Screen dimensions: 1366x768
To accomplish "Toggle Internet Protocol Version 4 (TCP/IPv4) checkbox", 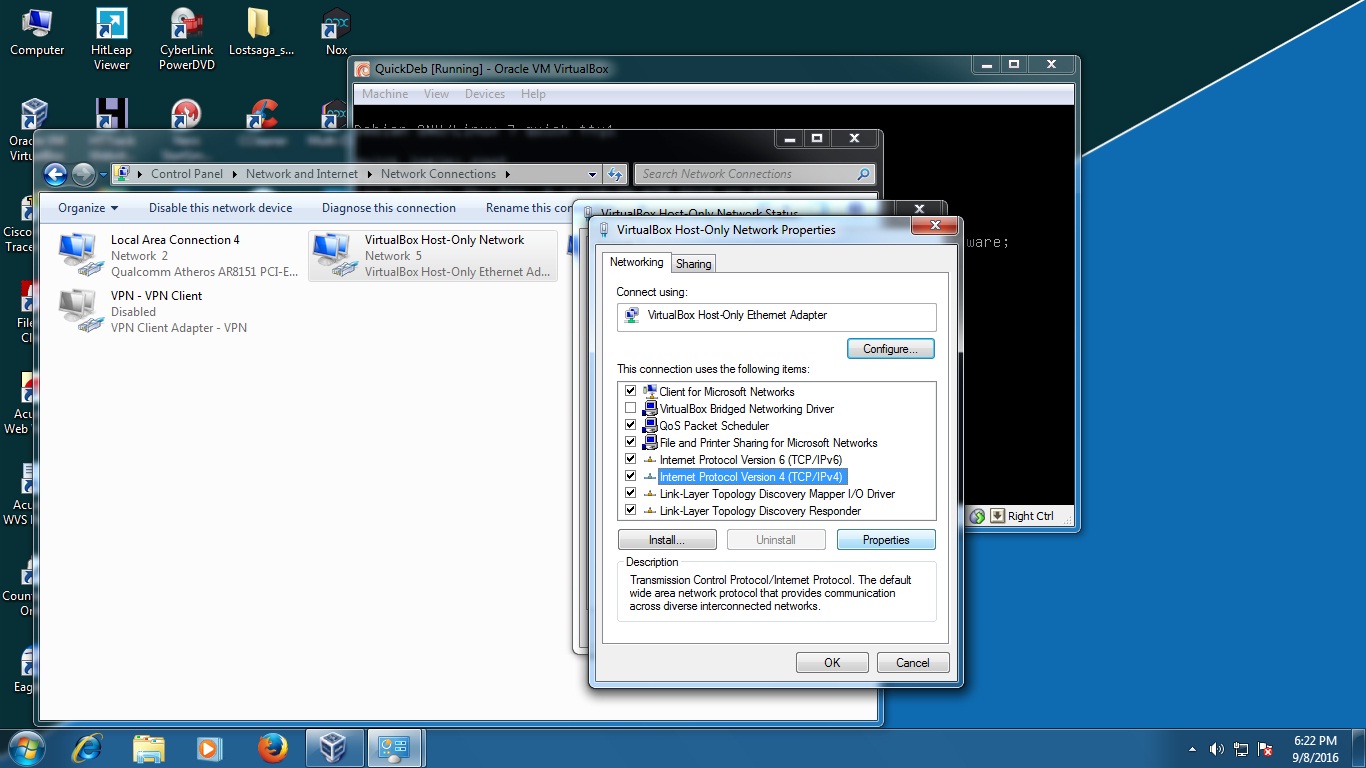I will point(630,477).
